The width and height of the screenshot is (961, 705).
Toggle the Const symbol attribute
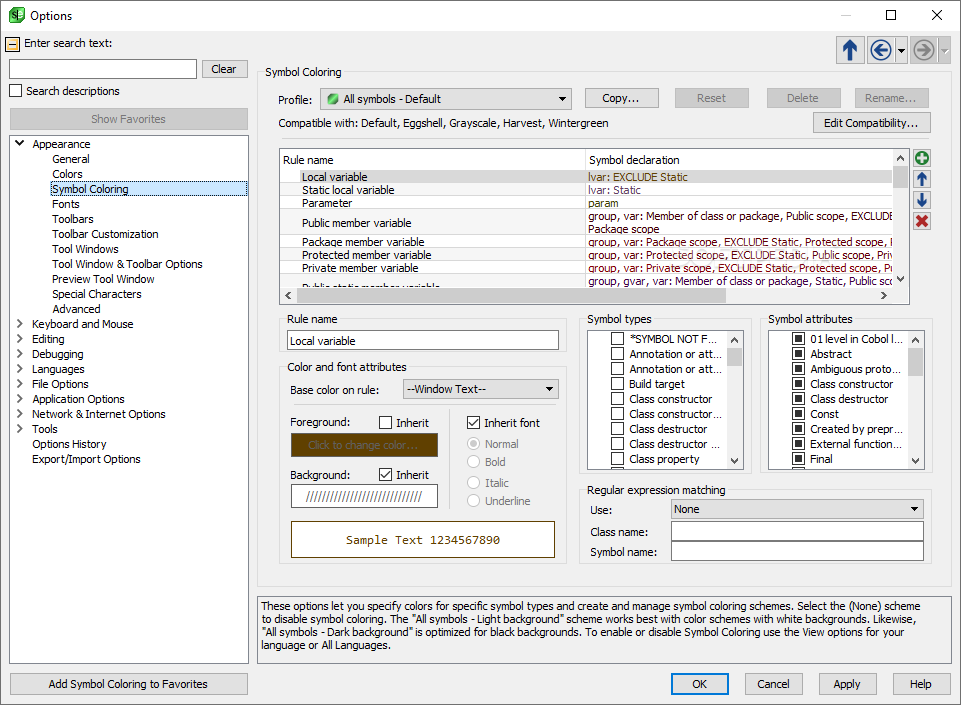[x=799, y=414]
